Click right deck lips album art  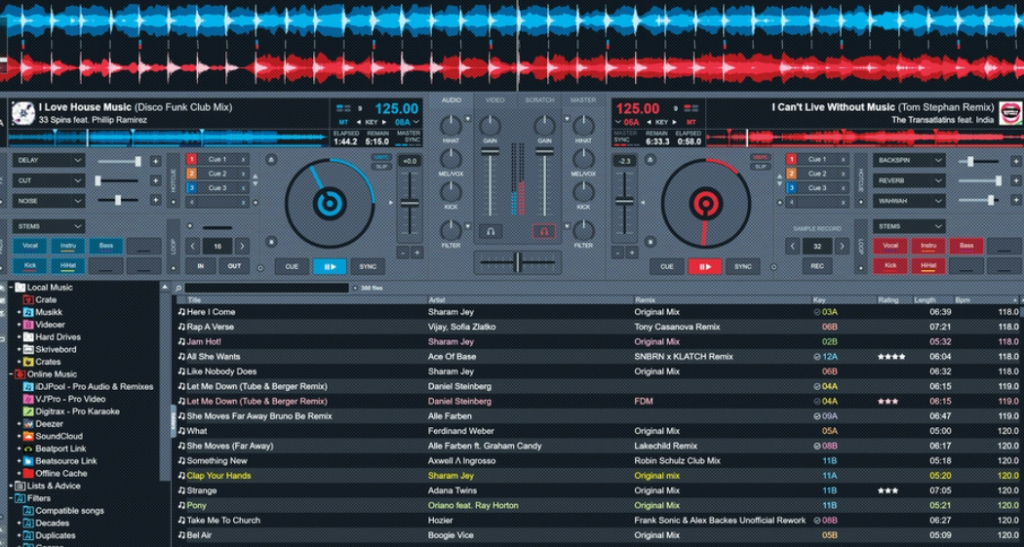(1010, 112)
